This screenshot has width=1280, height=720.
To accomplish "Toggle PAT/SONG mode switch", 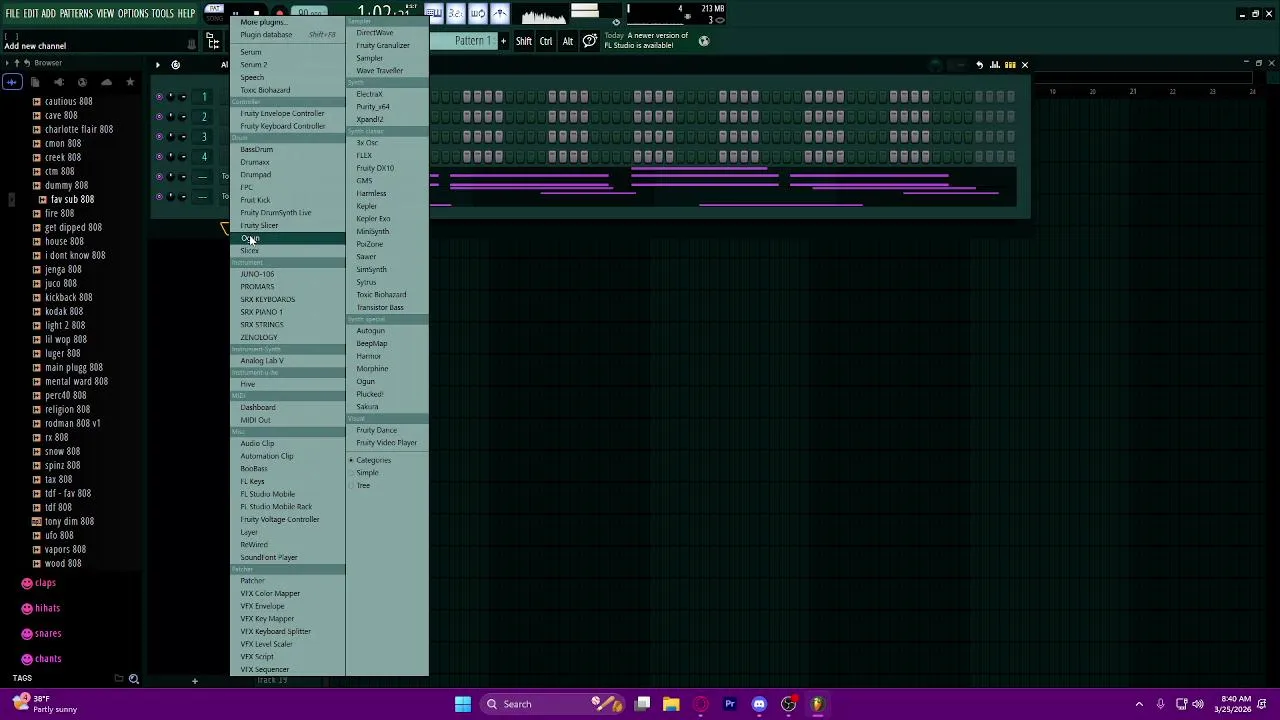I will pos(214,13).
